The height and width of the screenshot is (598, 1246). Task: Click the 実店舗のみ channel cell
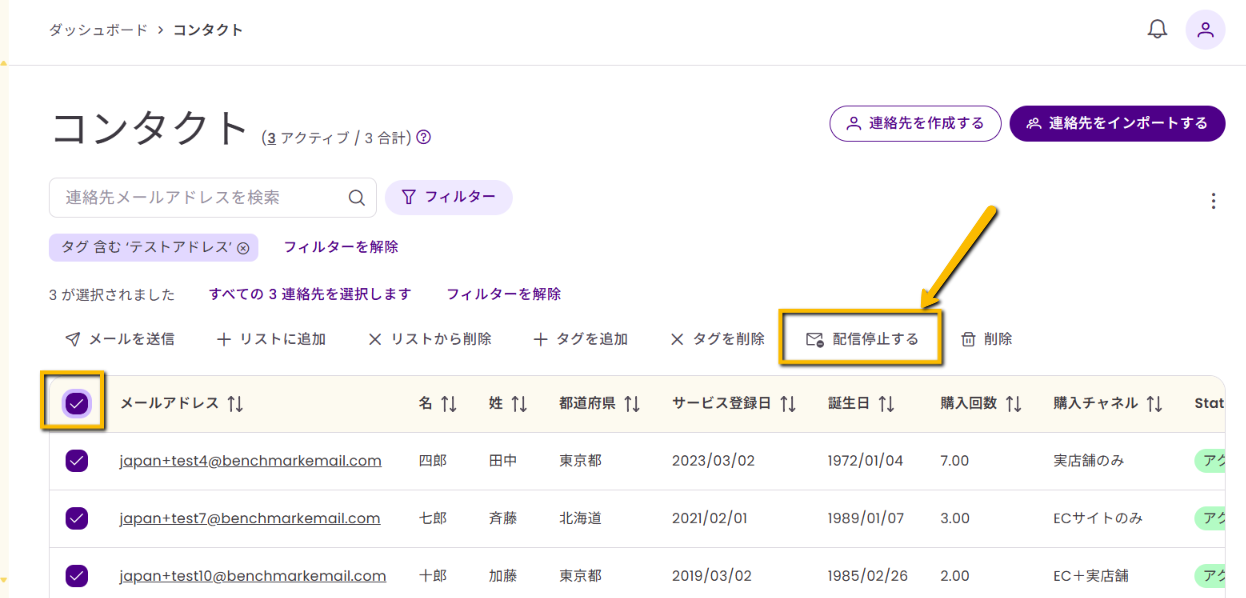click(1089, 461)
